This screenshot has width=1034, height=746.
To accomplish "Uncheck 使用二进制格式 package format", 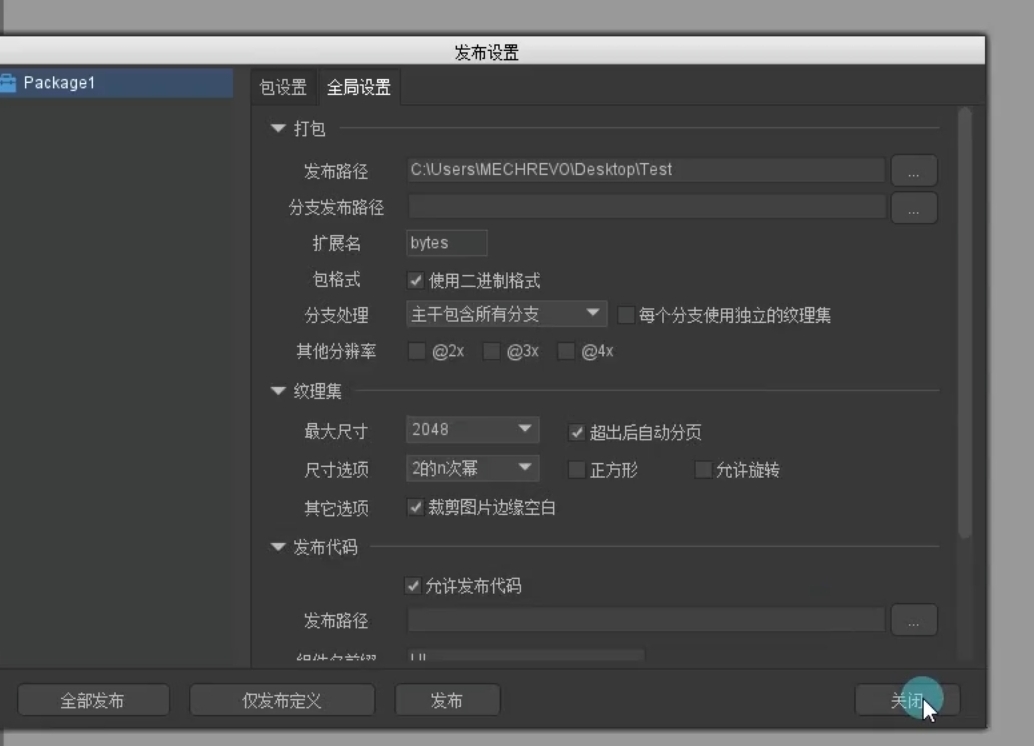I will 417,280.
